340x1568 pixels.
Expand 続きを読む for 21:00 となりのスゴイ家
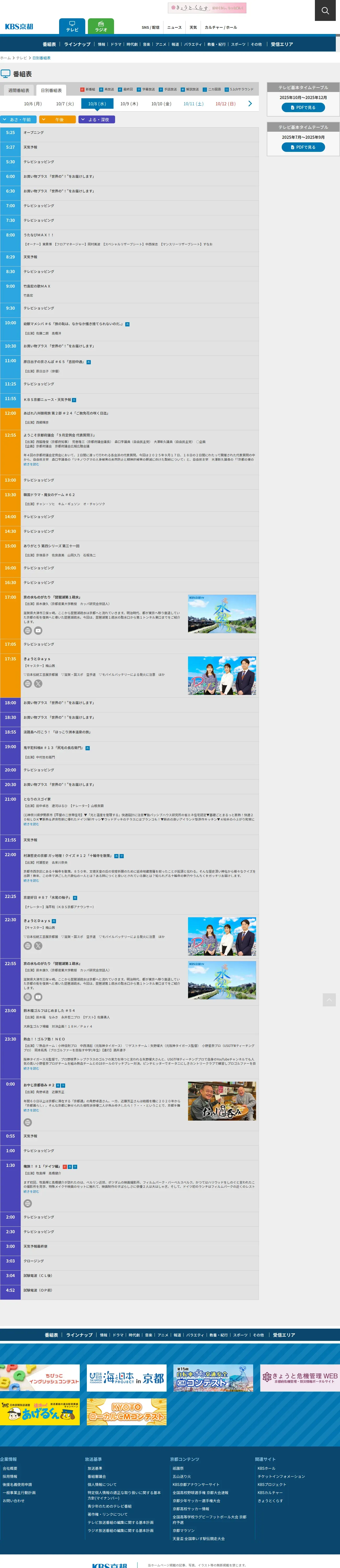[x=31, y=824]
